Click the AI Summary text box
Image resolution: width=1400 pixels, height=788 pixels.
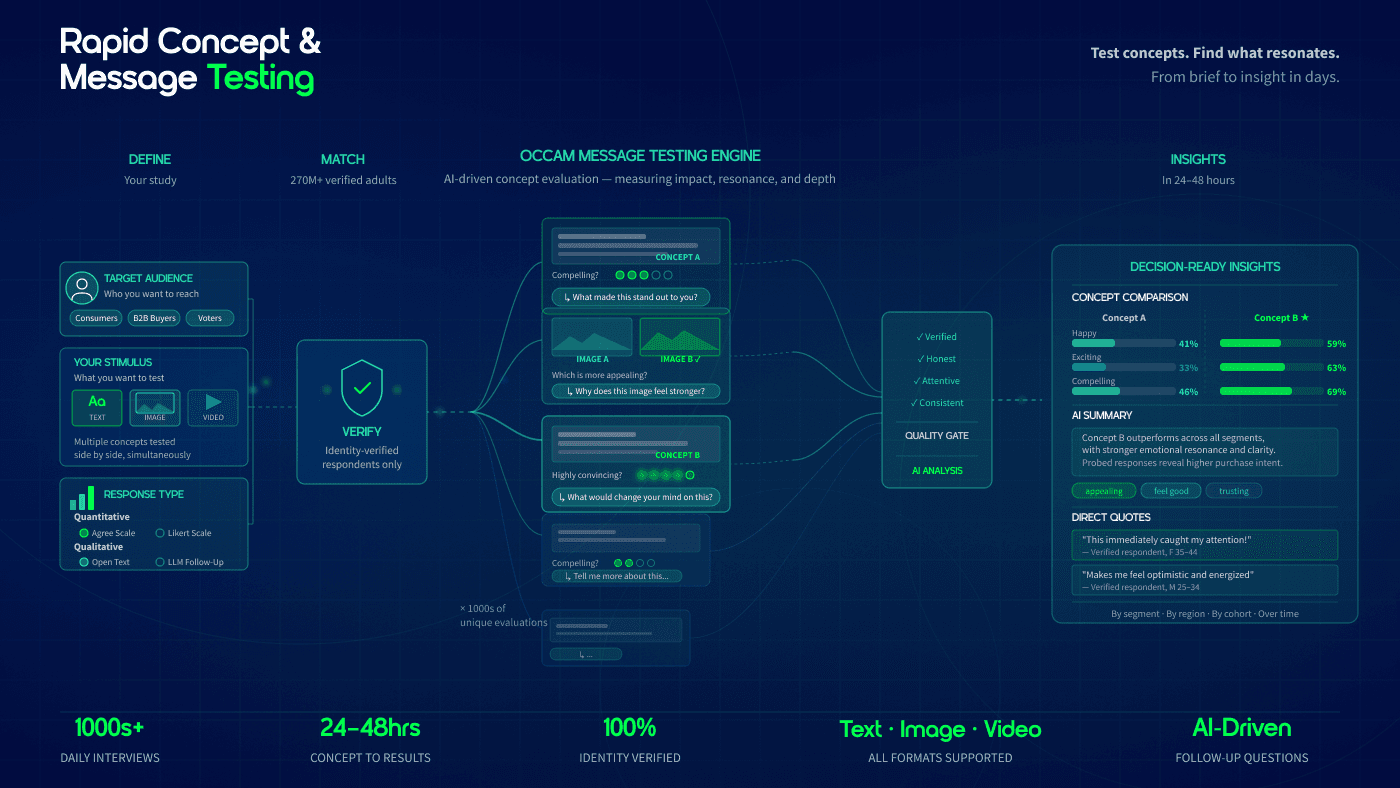click(1204, 450)
